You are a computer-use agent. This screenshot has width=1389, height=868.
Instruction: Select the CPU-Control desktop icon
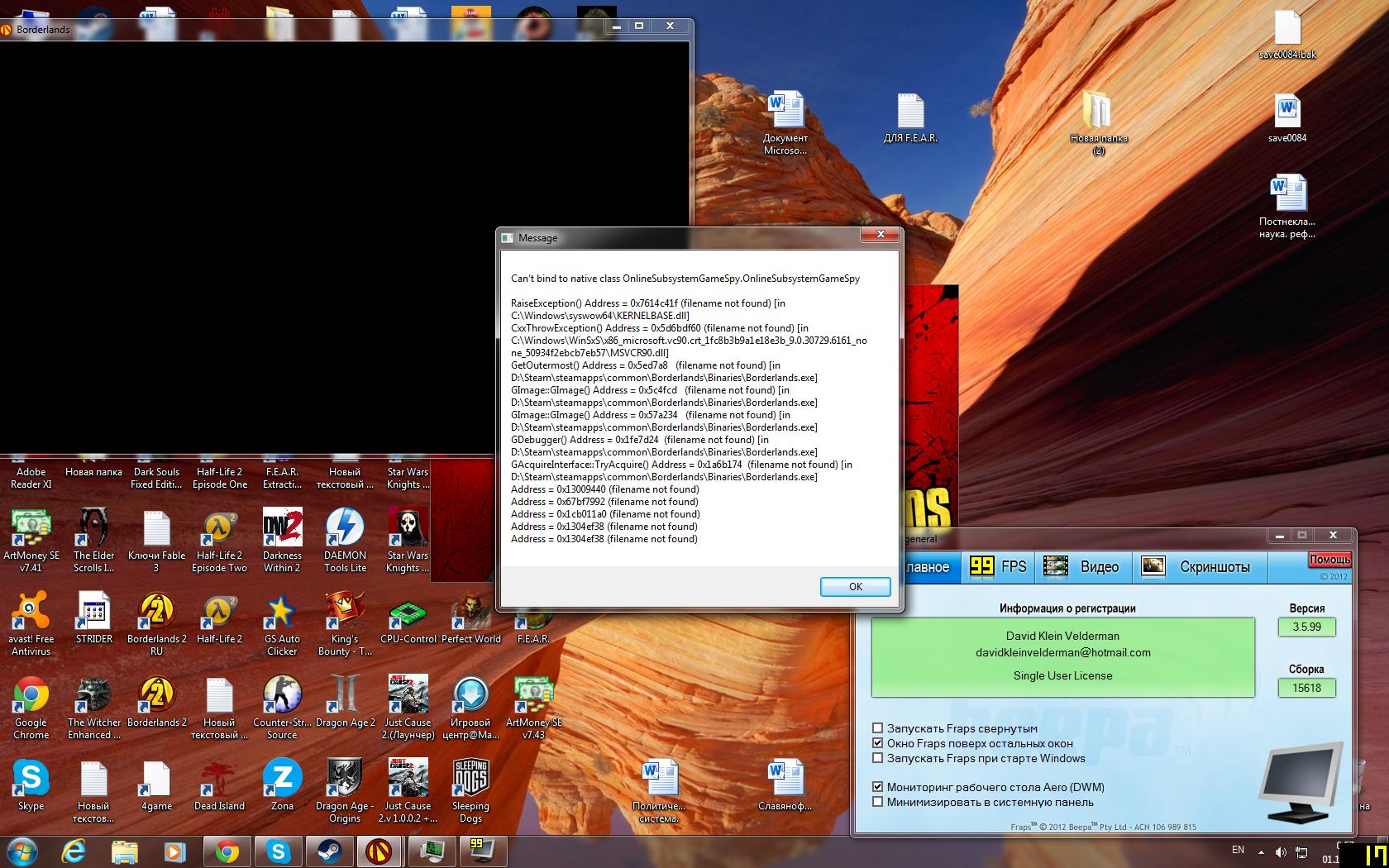tap(408, 618)
